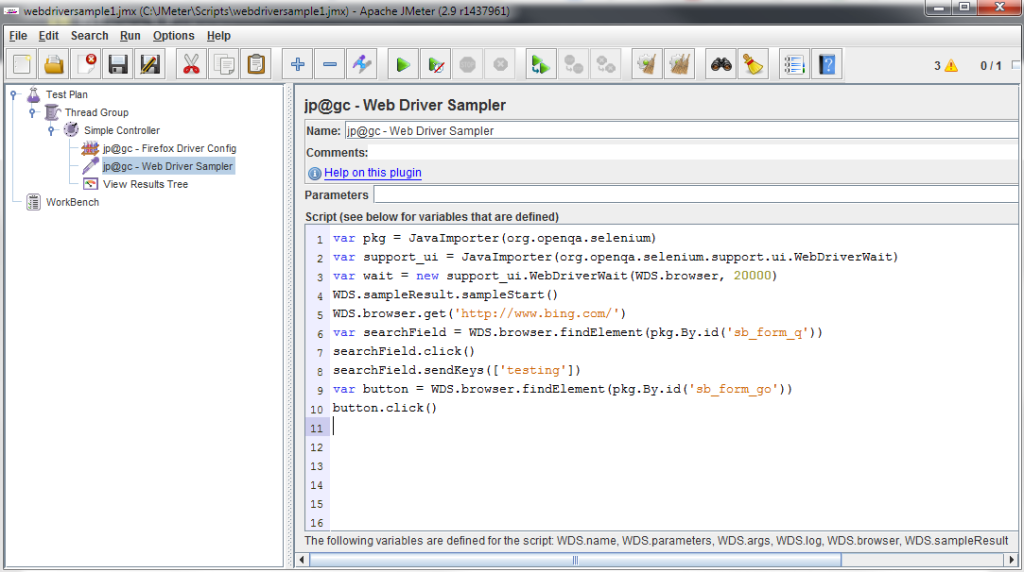Viewport: 1024px width, 572px height.
Task: Click the View Results Tree node icon
Action: click(91, 184)
